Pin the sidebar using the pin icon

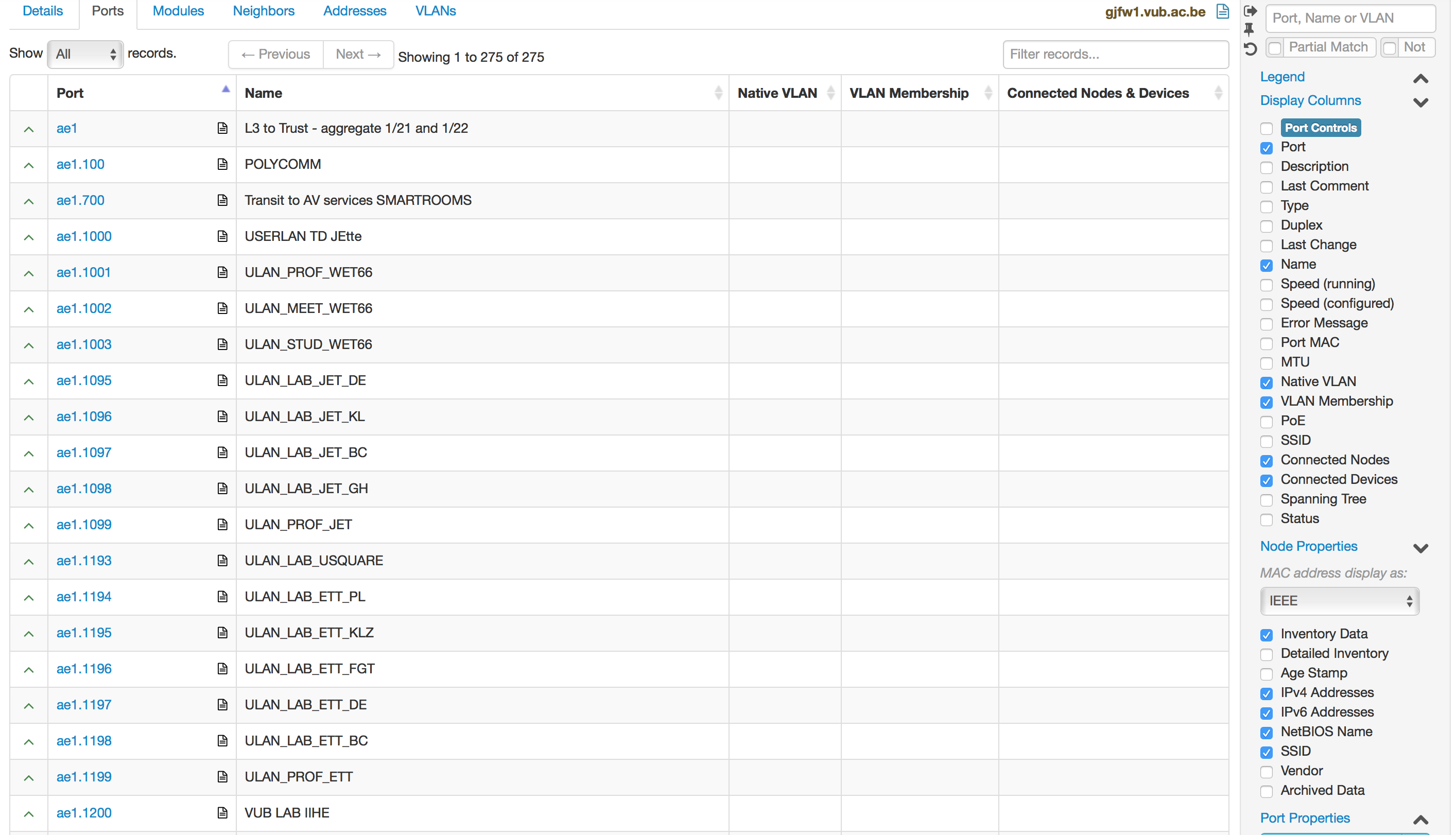(x=1250, y=30)
